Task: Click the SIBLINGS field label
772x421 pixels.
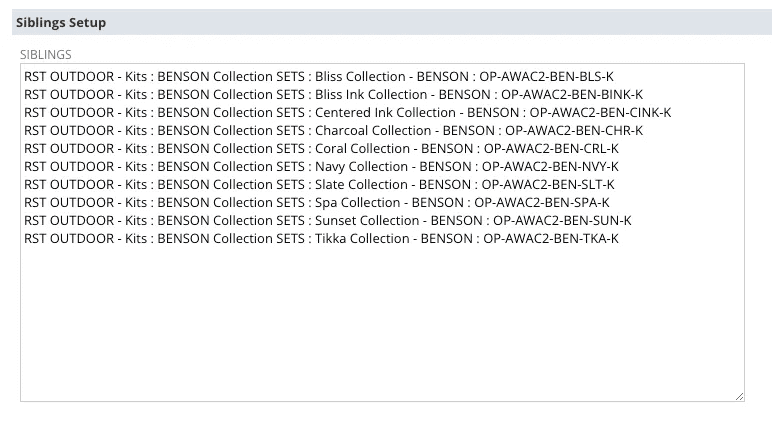Action: coord(46,55)
